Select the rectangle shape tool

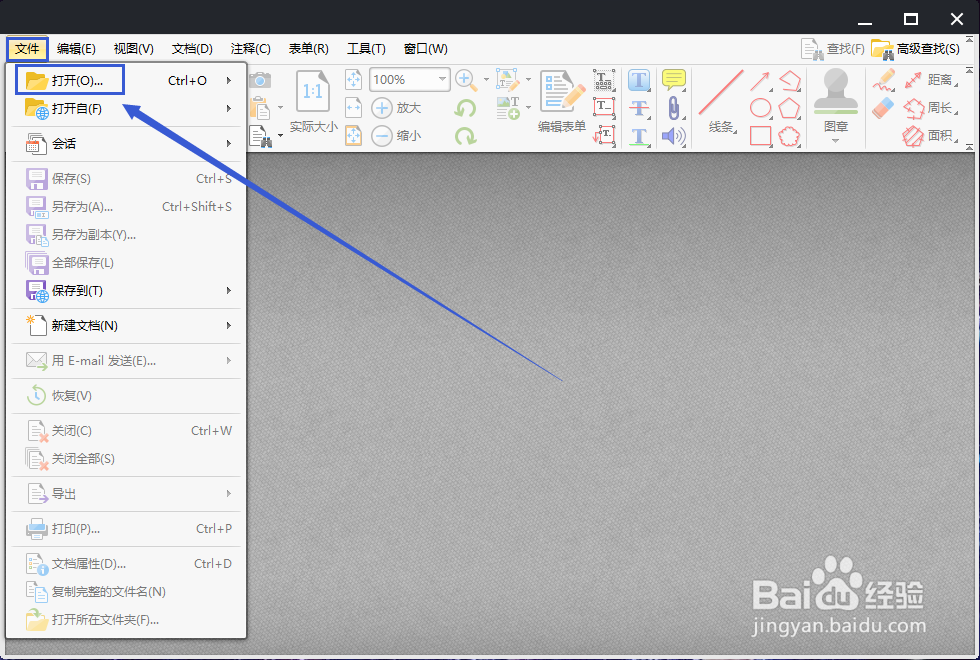point(760,136)
